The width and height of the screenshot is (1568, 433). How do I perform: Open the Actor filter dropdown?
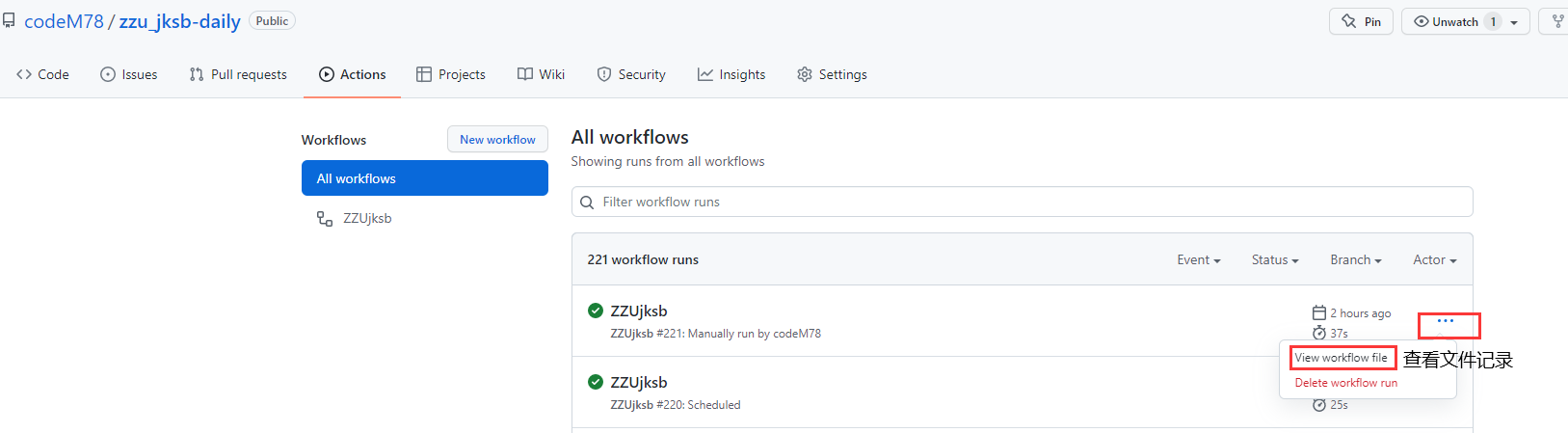(x=1435, y=259)
